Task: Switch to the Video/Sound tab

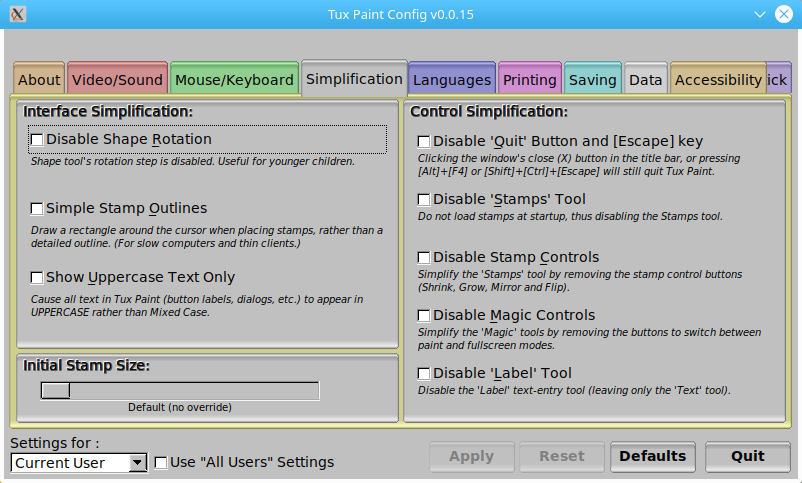Action: tap(117, 80)
